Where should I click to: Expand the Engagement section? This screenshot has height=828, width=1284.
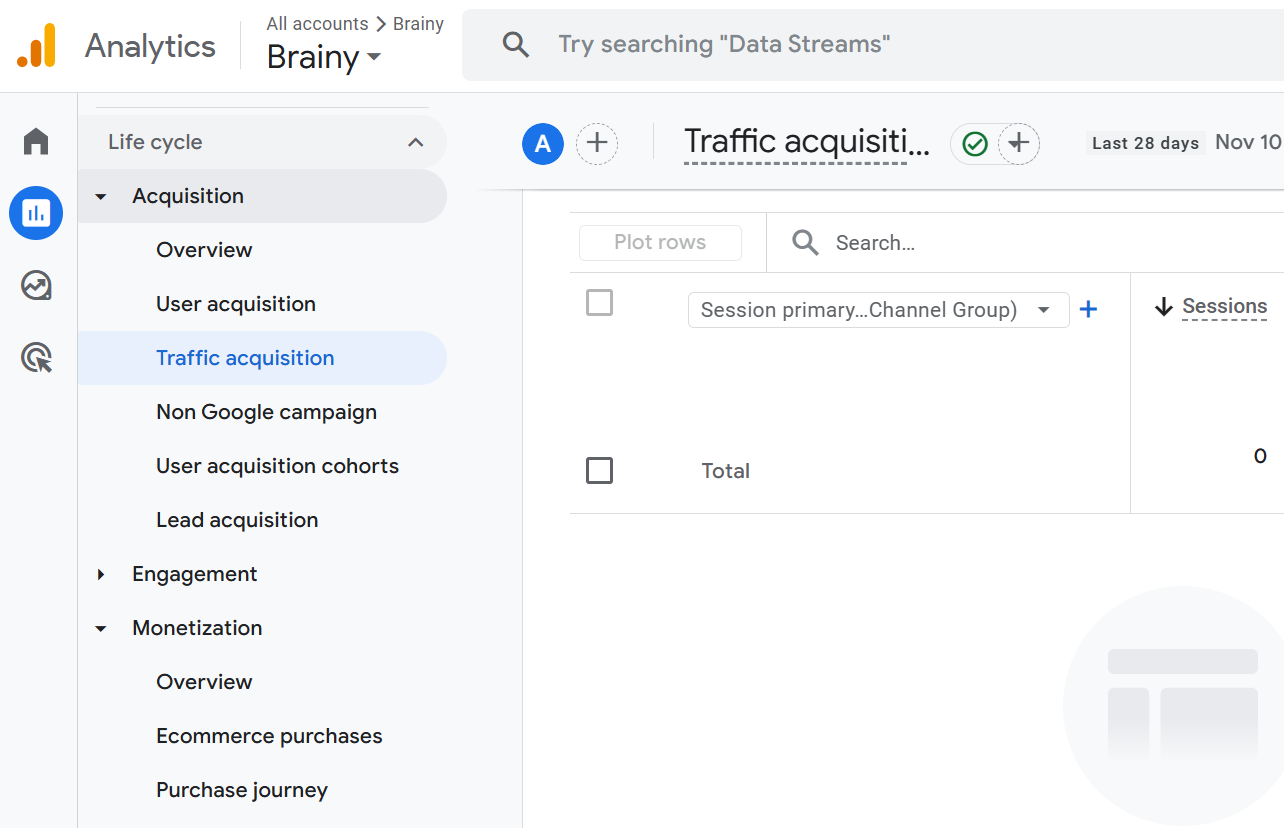click(194, 574)
